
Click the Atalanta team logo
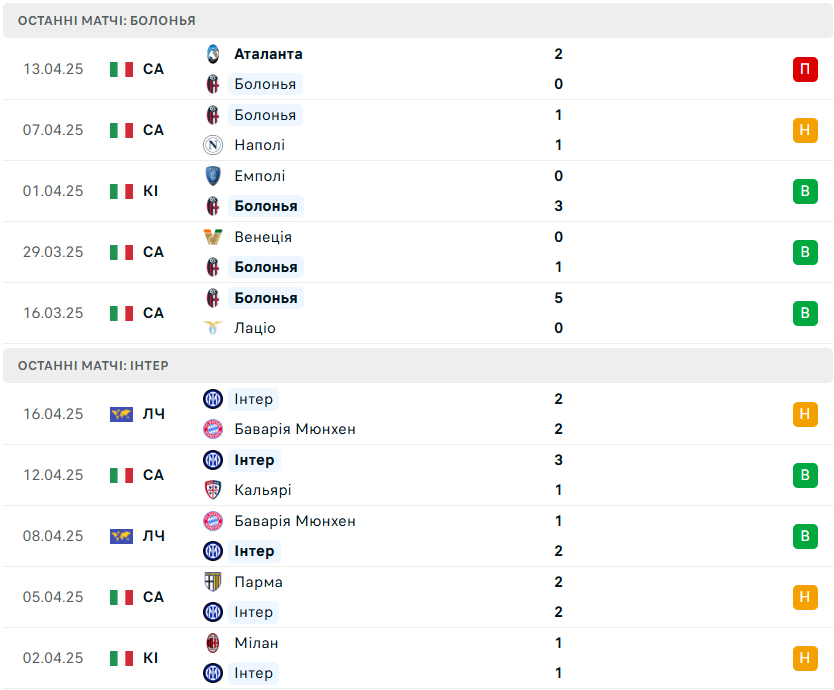coord(212,54)
